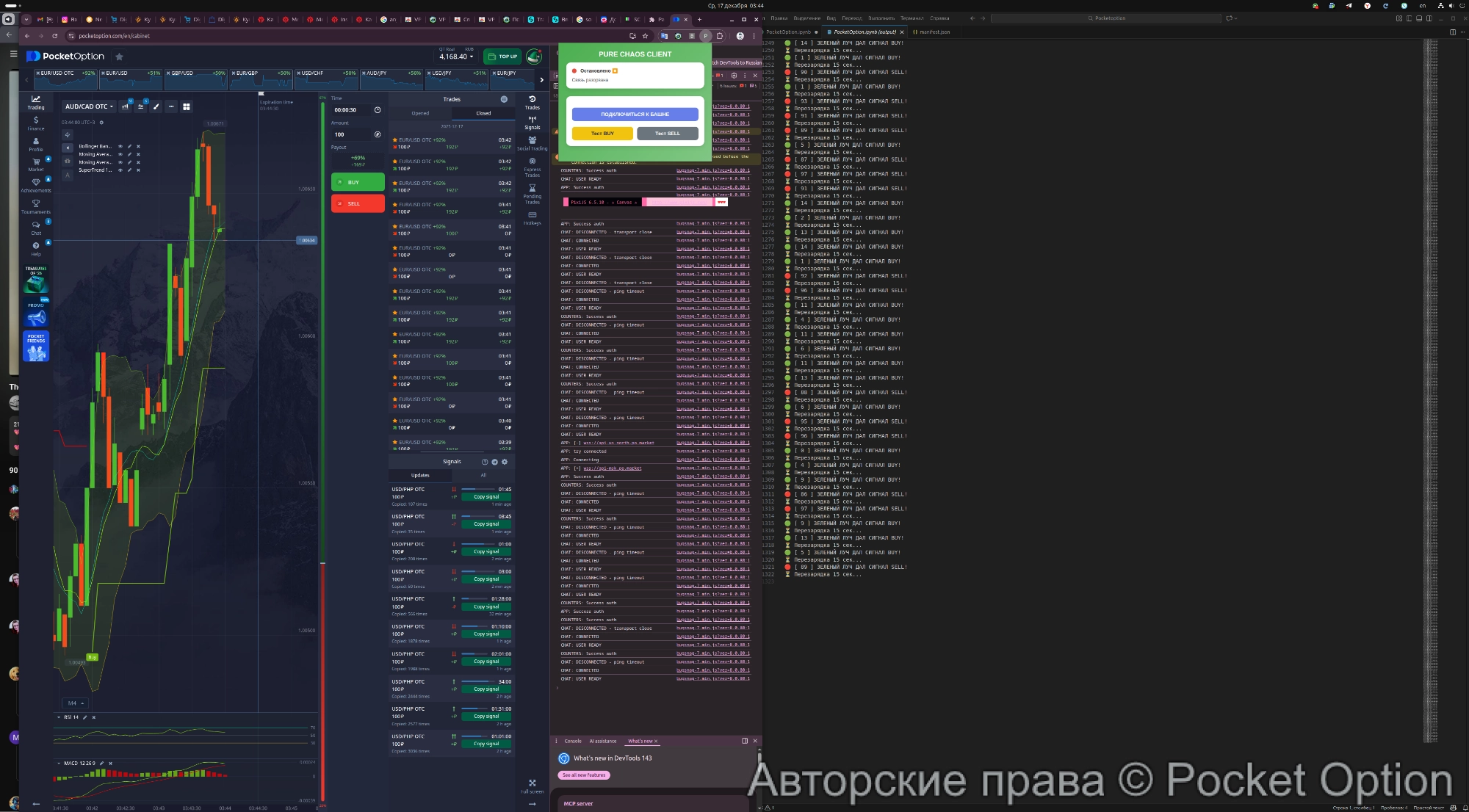The image size is (1469, 812).
Task: Open the AUD/CAD OTC asset dropdown
Action: pyautogui.click(x=87, y=106)
